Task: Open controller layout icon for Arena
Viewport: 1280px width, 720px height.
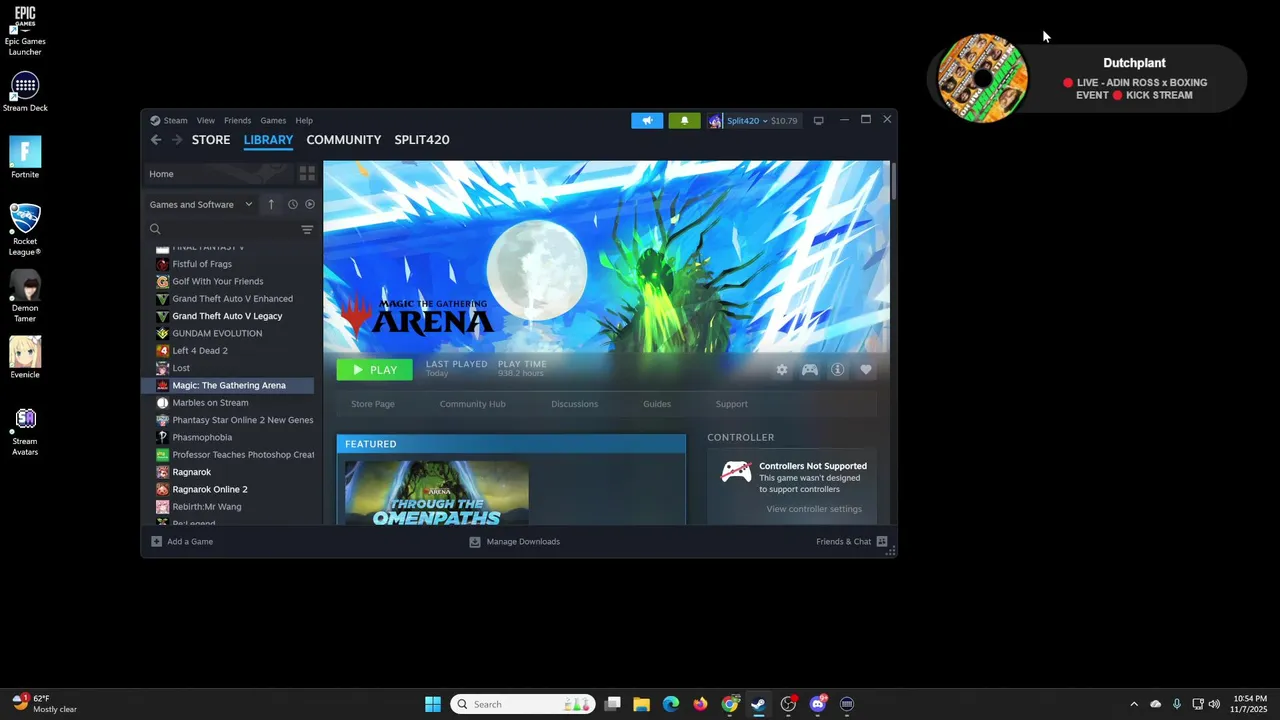Action: (x=810, y=370)
